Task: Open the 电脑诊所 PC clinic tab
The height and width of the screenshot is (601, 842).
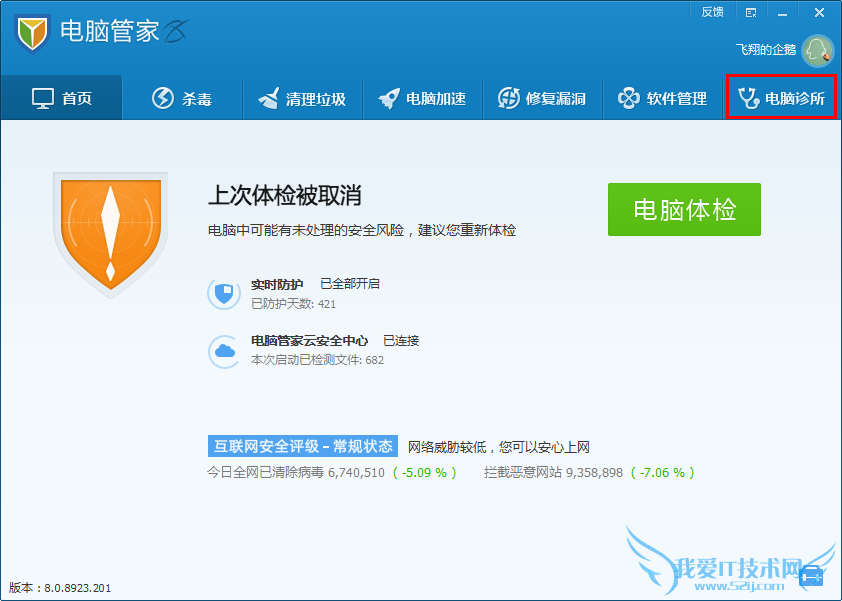Action: pos(781,97)
